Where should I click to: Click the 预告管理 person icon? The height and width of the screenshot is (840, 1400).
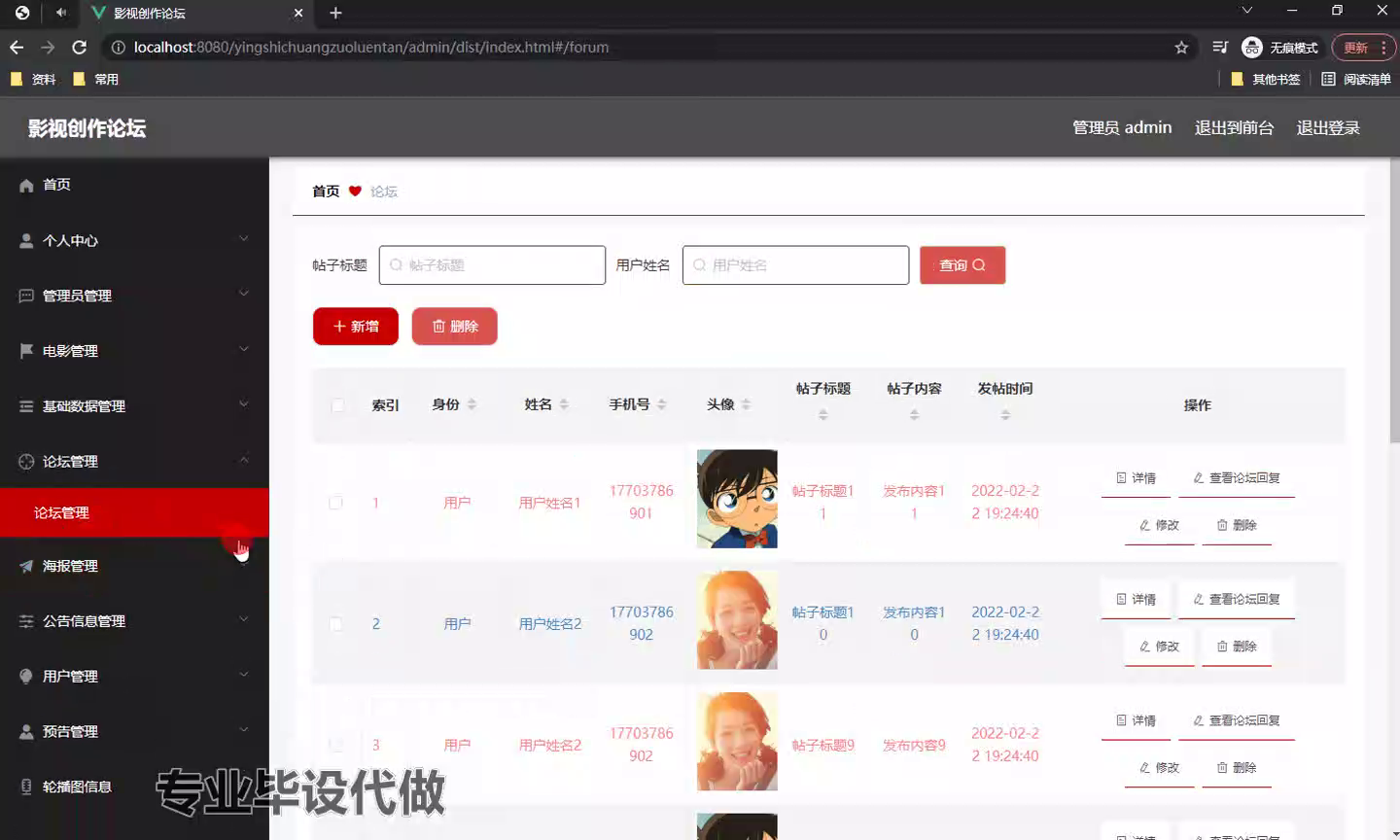point(26,732)
